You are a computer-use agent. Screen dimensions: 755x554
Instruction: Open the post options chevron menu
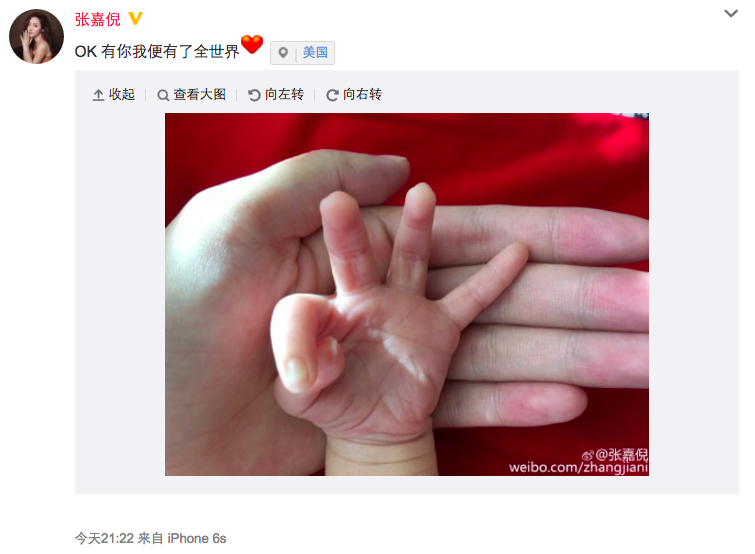[x=730, y=13]
